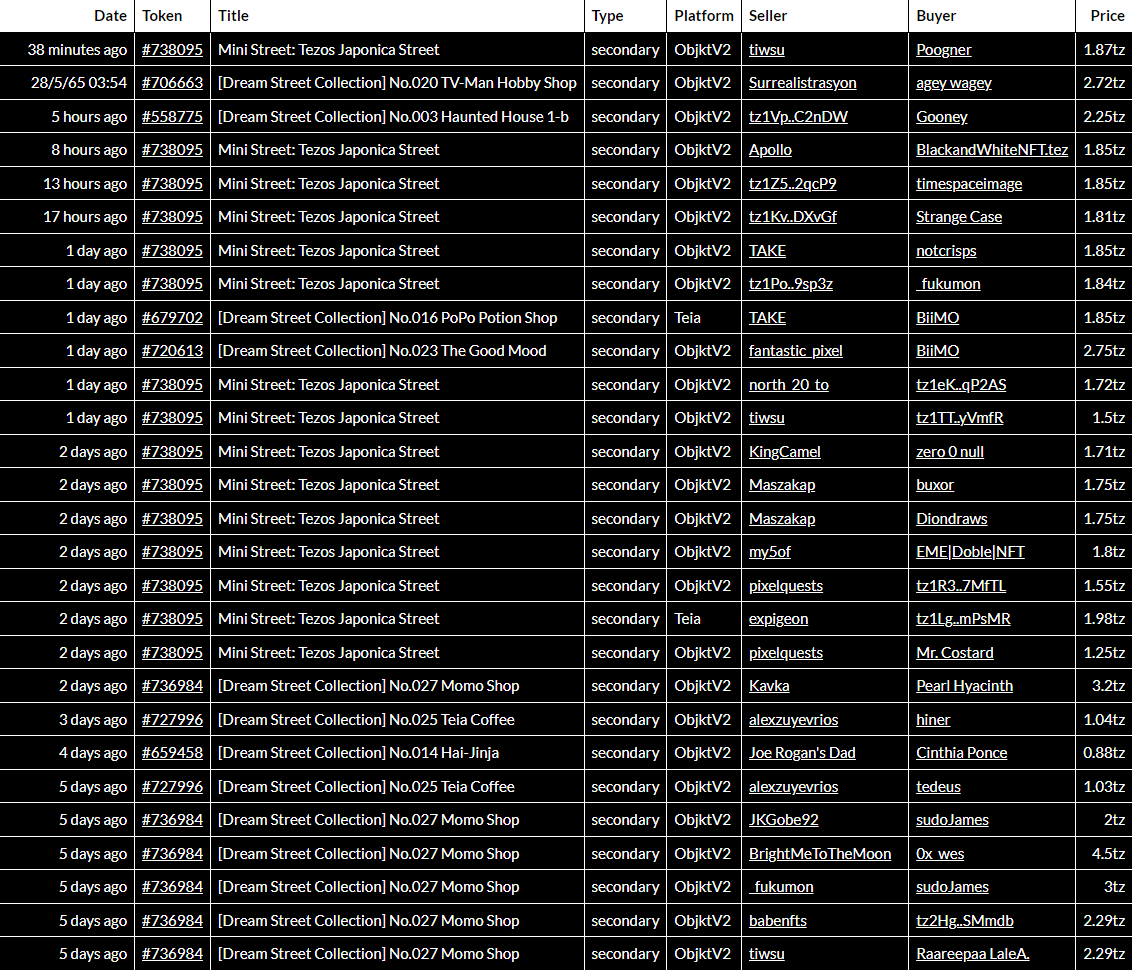Image resolution: width=1132 pixels, height=970 pixels.
Task: Open seller tz1Po..9sp3z profile
Action: click(791, 284)
